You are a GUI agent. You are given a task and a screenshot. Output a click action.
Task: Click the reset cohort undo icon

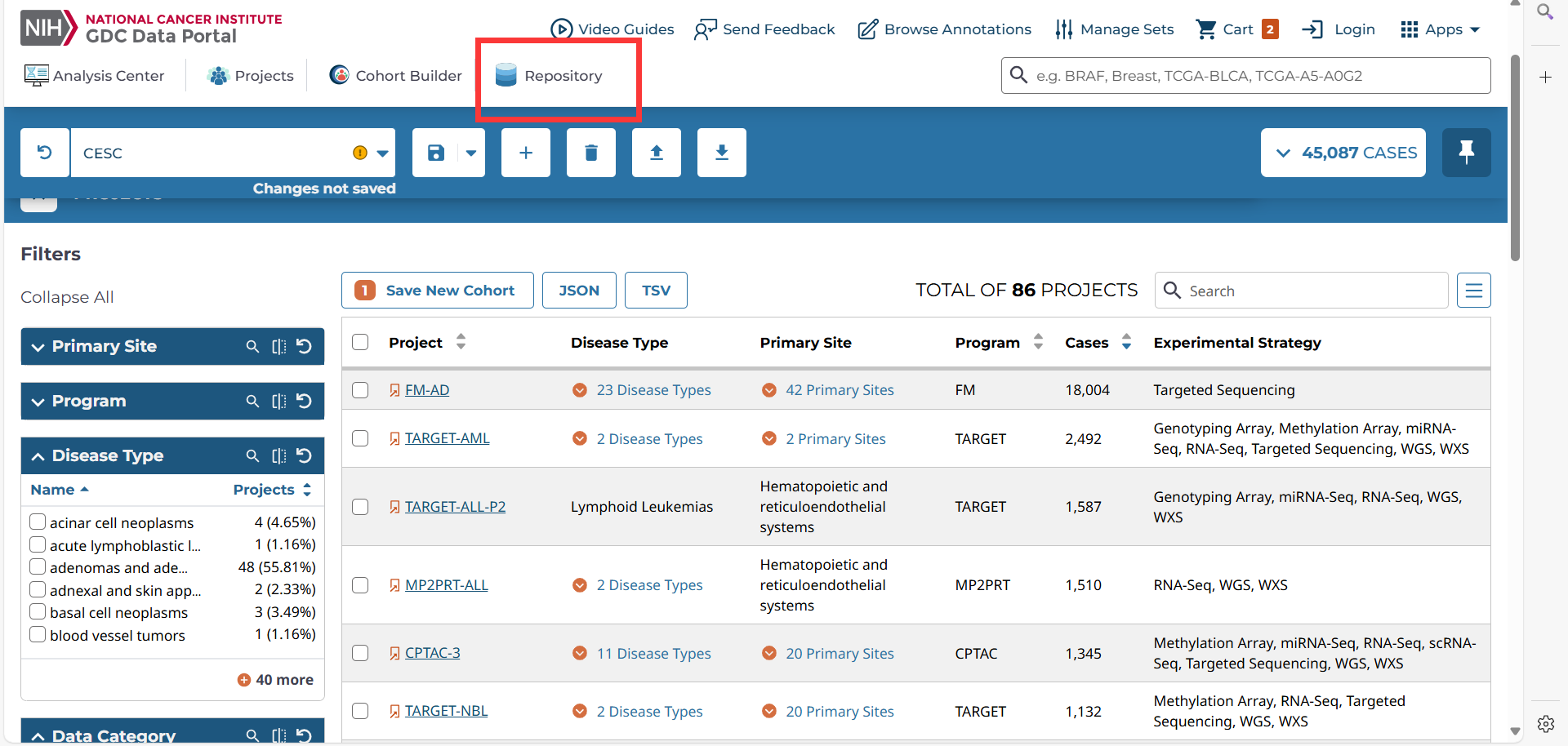tap(45, 153)
